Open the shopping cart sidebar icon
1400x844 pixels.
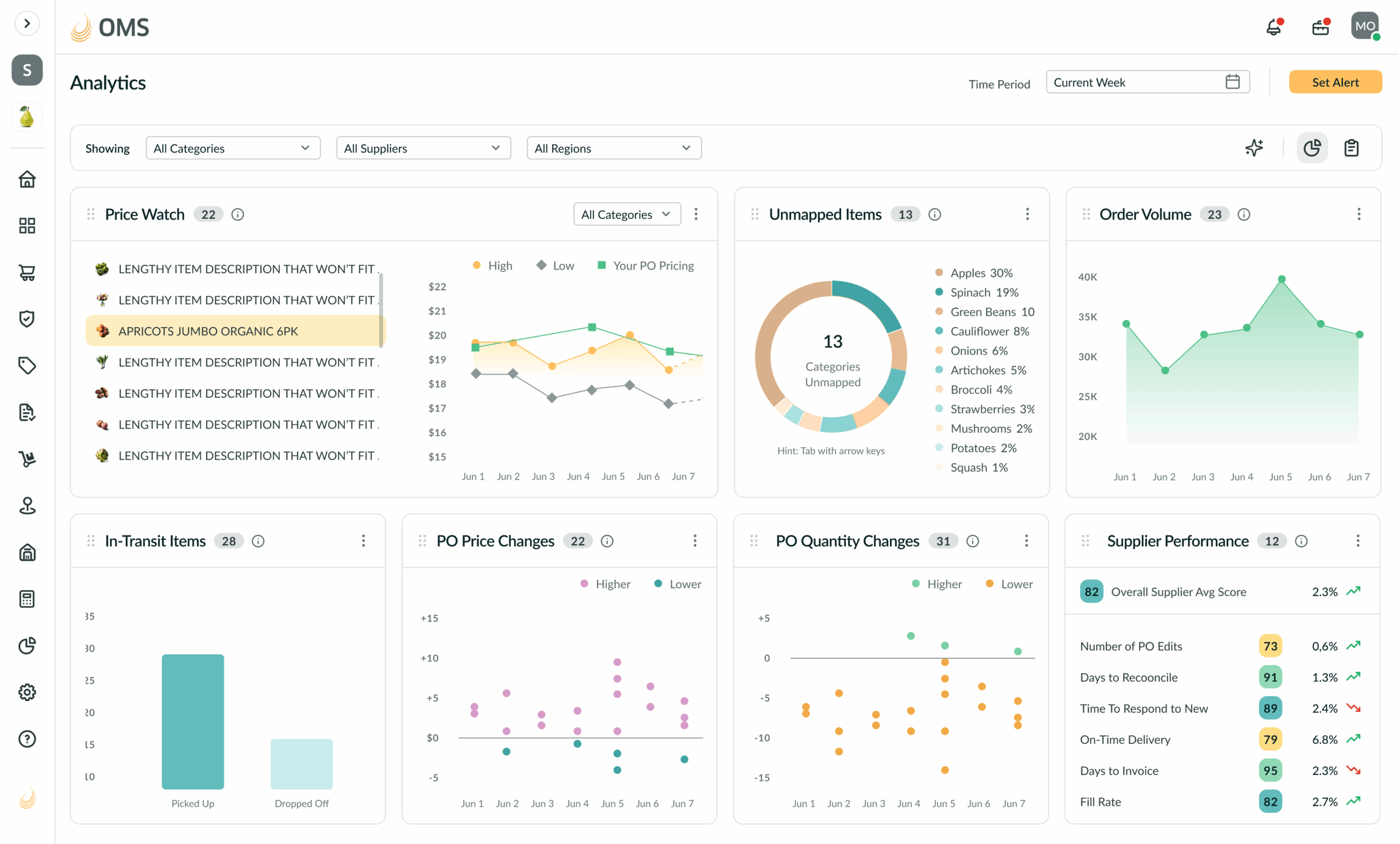pyautogui.click(x=27, y=273)
